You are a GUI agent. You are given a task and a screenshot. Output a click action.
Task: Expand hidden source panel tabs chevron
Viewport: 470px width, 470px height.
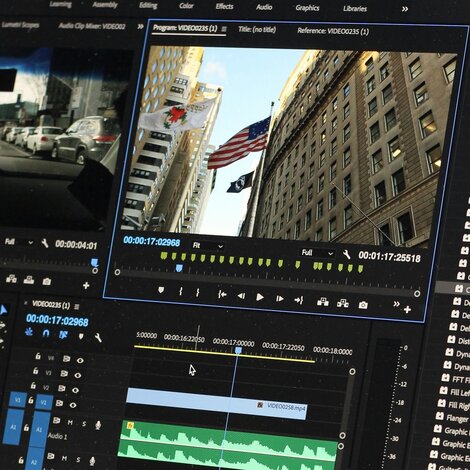140,26
